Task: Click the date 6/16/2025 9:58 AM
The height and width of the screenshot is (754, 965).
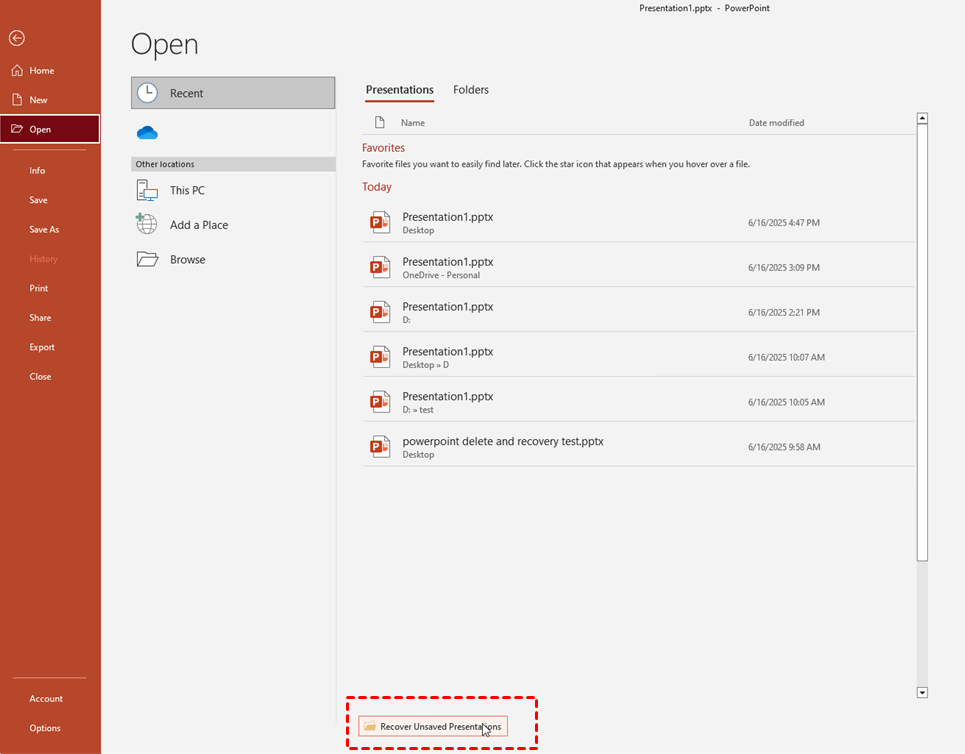Action: tap(784, 447)
